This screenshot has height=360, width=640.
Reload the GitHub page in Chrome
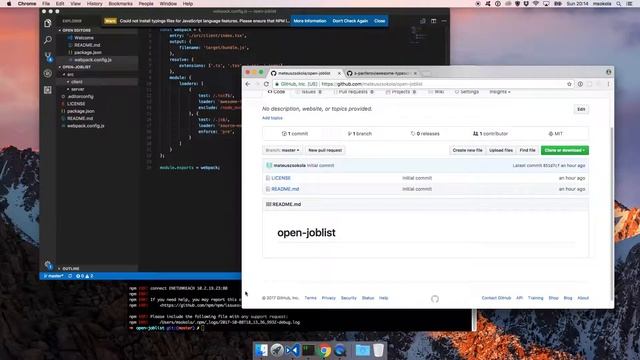(267, 84)
